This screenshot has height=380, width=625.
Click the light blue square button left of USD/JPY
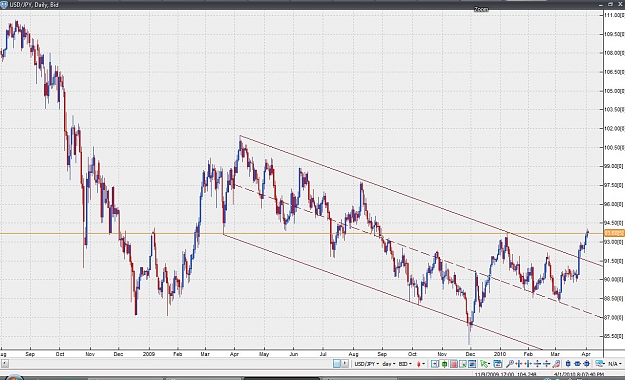[x=336, y=364]
